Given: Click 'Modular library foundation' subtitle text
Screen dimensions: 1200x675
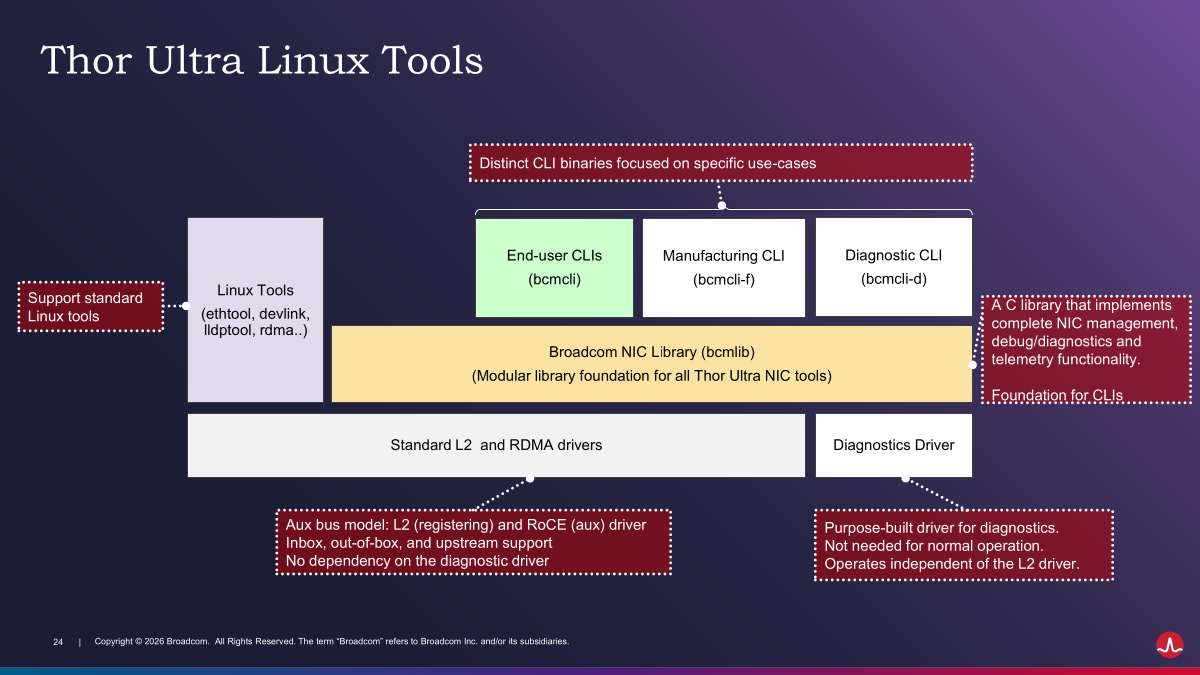Looking at the screenshot, I should tap(652, 377).
